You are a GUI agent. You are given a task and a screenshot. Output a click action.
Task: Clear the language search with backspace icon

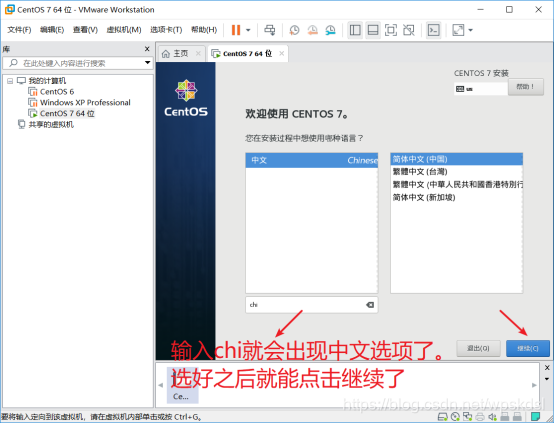click(x=370, y=305)
